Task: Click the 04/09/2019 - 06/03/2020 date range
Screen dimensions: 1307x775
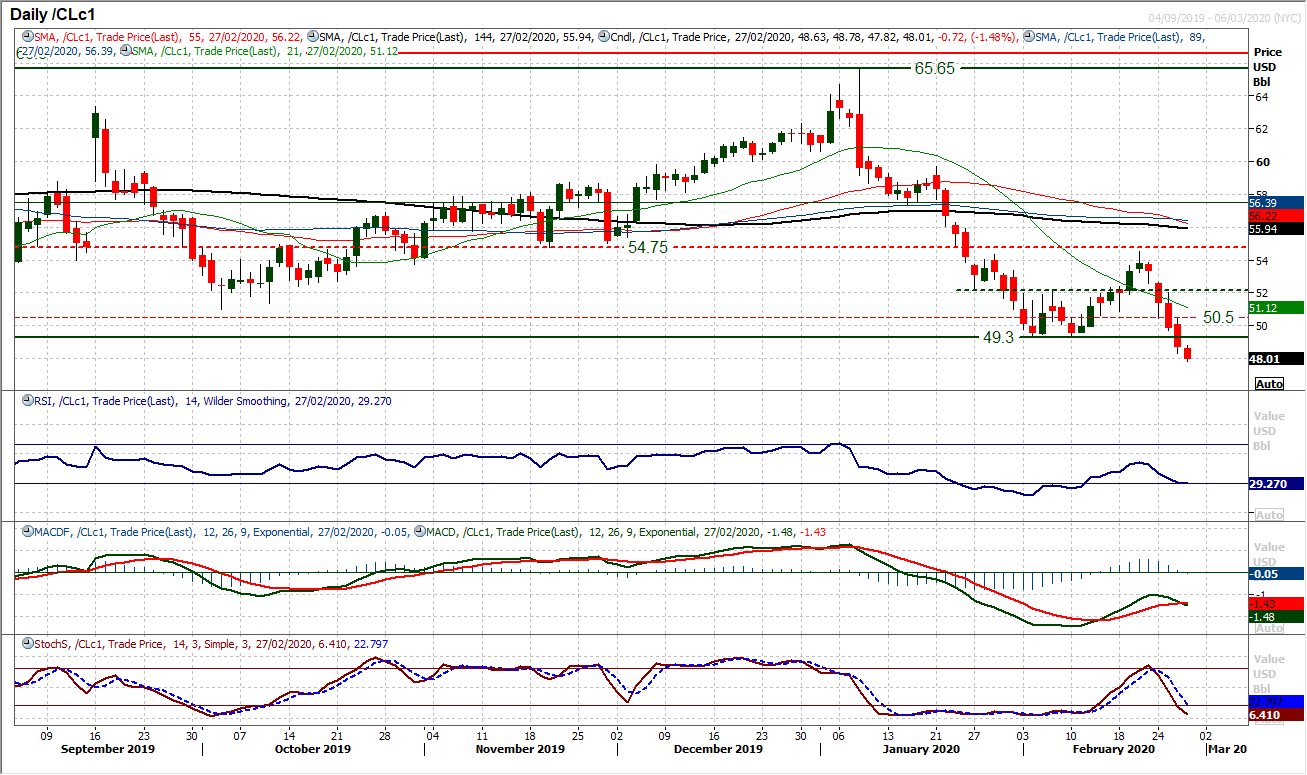Action: point(1223,18)
